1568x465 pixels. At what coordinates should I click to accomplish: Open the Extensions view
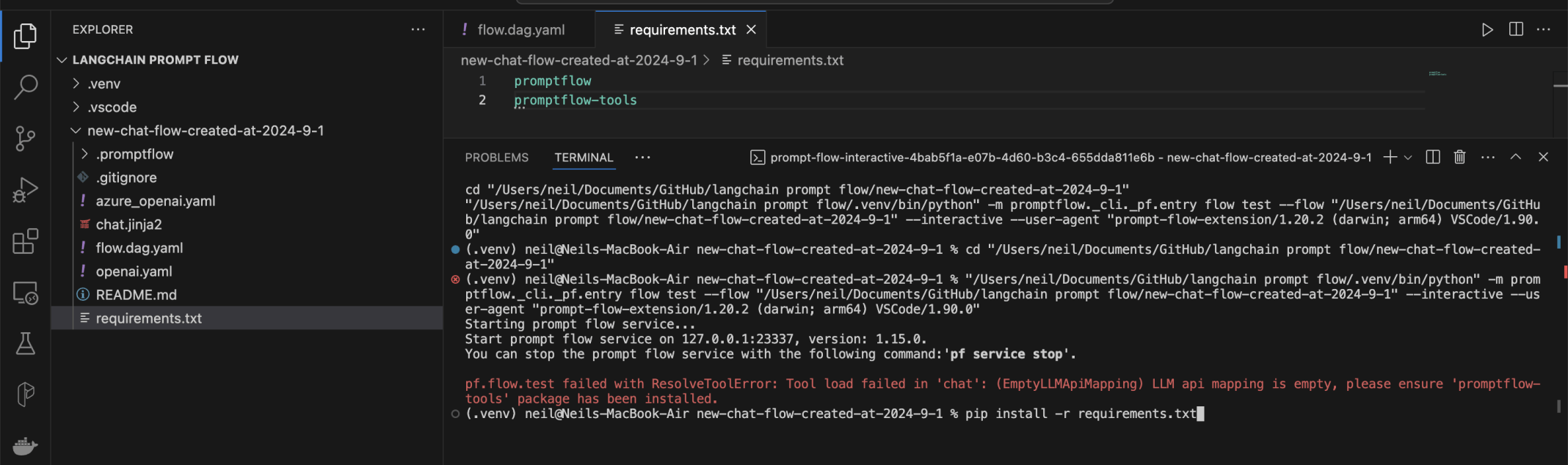(26, 241)
